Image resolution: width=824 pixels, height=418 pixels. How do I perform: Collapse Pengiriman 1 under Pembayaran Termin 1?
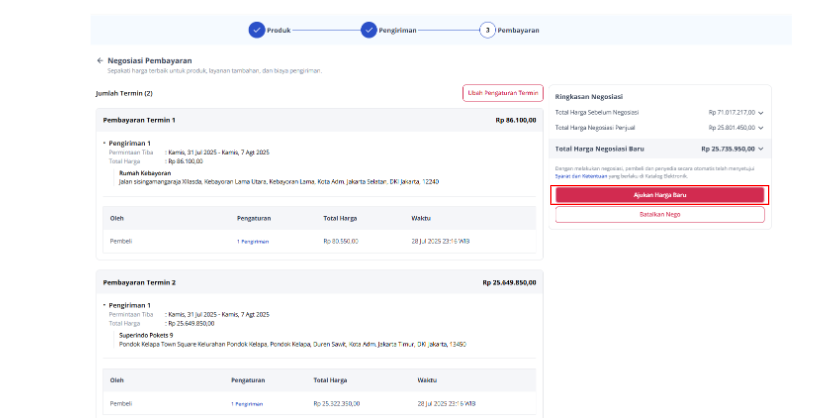pyautogui.click(x=105, y=143)
